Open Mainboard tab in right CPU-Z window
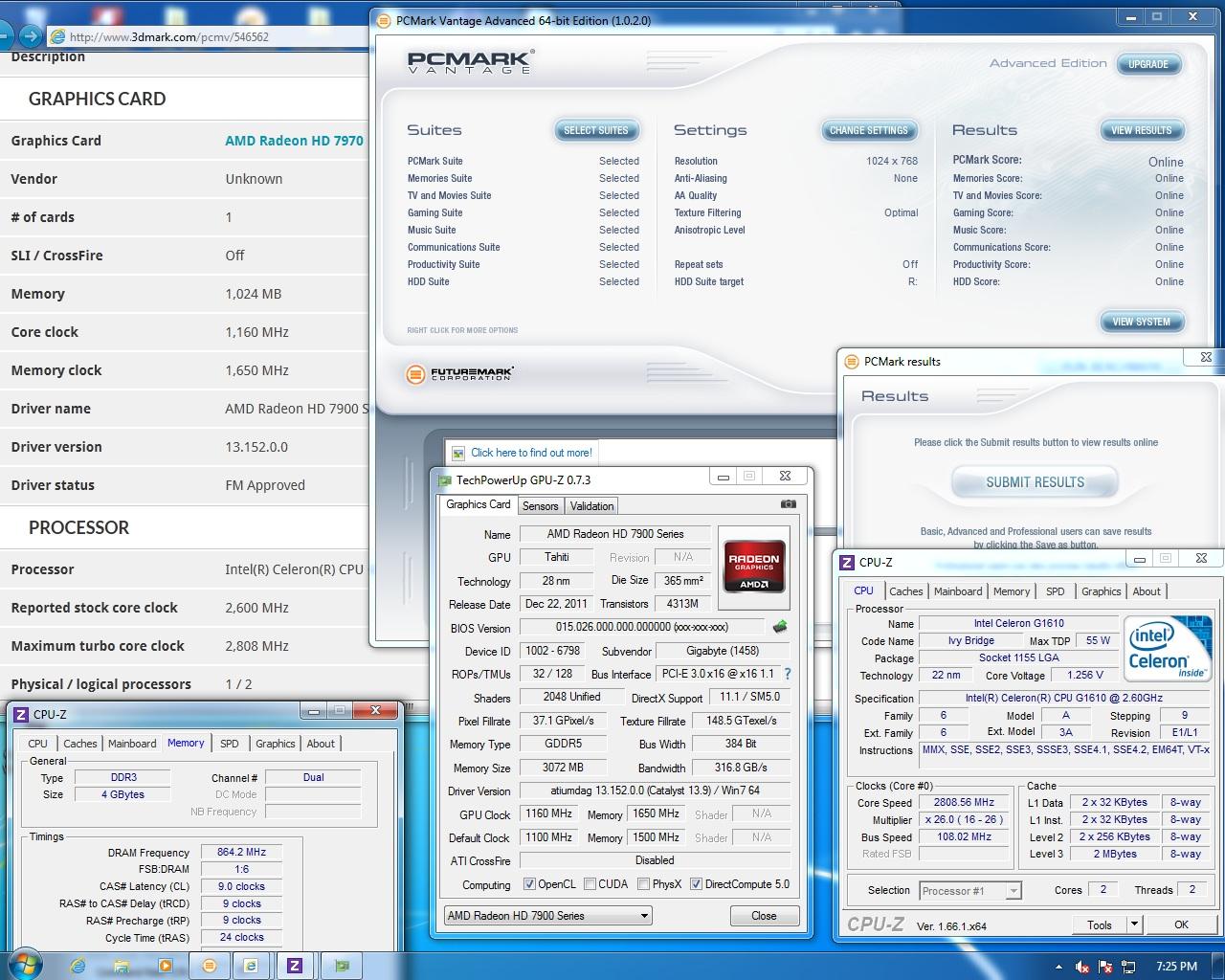This screenshot has width=1225, height=980. tap(958, 591)
